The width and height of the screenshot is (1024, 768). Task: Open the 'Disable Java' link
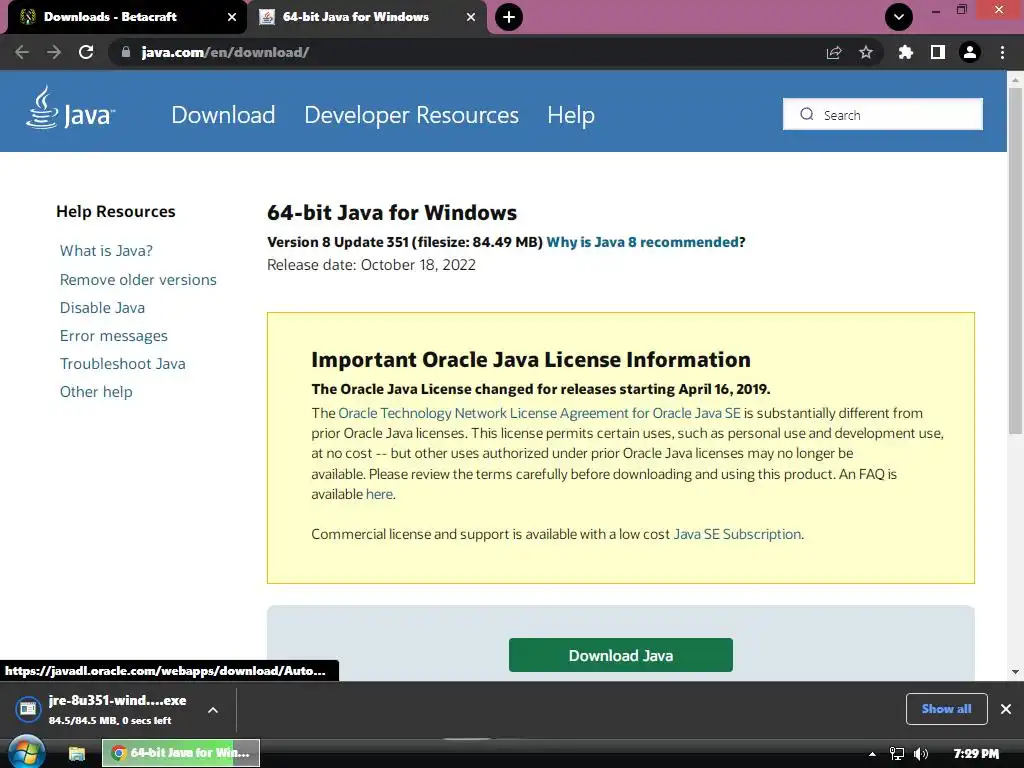click(103, 308)
